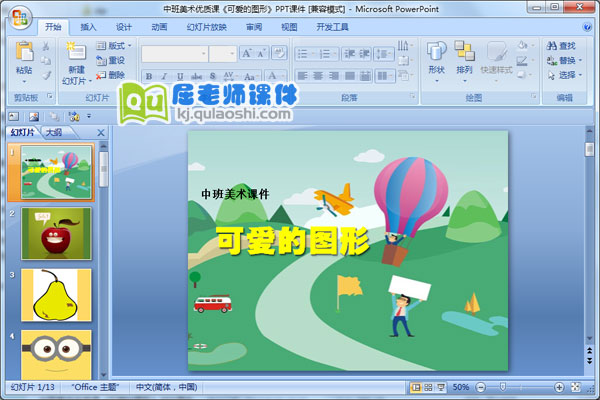Viewport: 600px width, 400px height.
Task: Click the Select (选择) cursor button
Action: (x=564, y=75)
